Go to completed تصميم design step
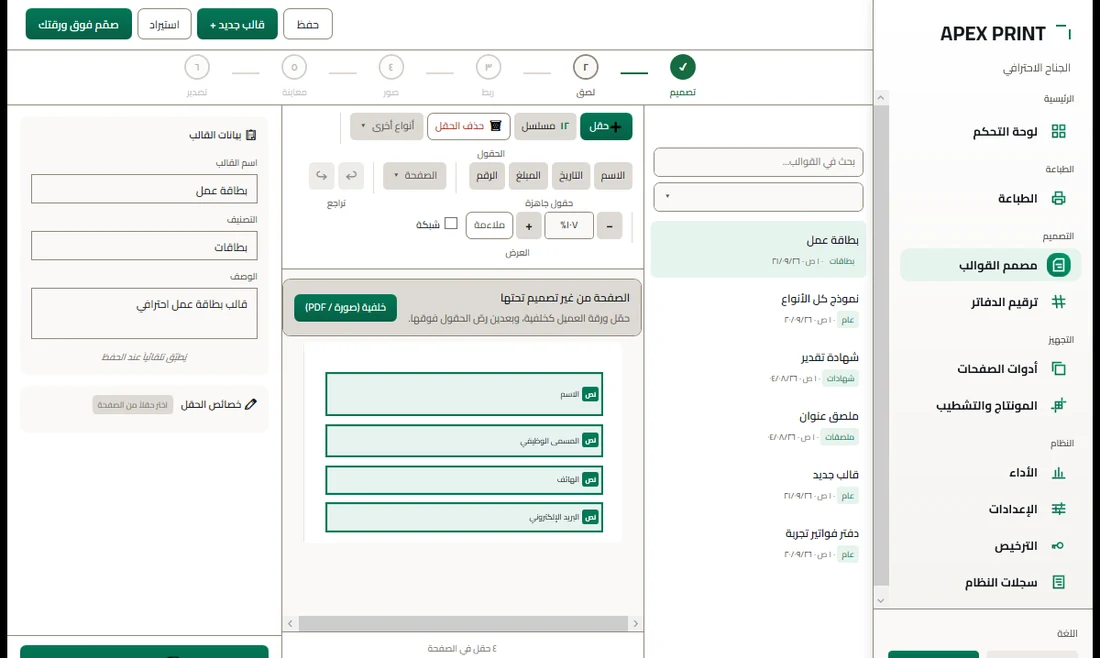The height and width of the screenshot is (658, 1100). click(x=683, y=67)
